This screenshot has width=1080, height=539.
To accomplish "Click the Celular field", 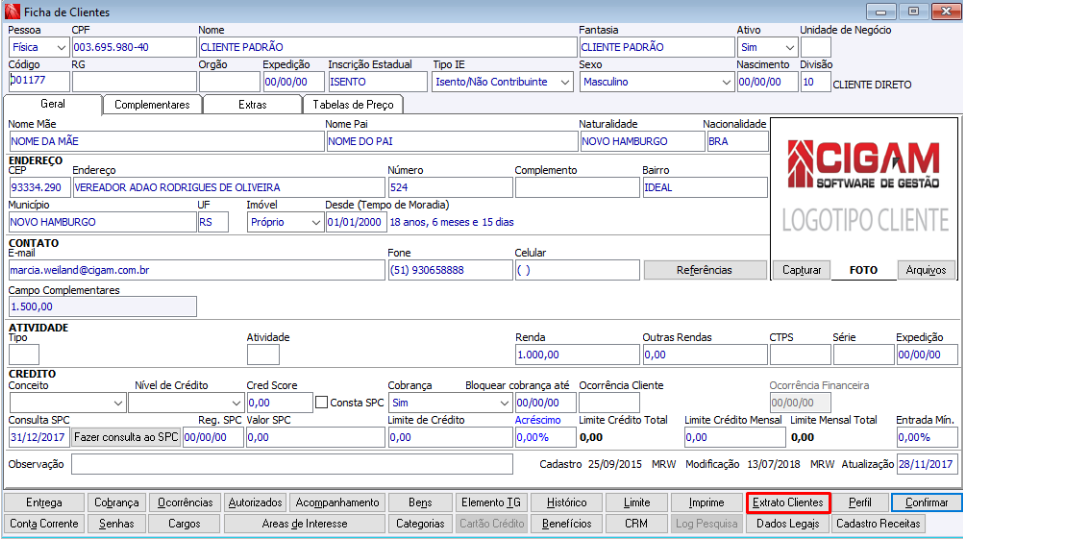I will [x=577, y=271].
